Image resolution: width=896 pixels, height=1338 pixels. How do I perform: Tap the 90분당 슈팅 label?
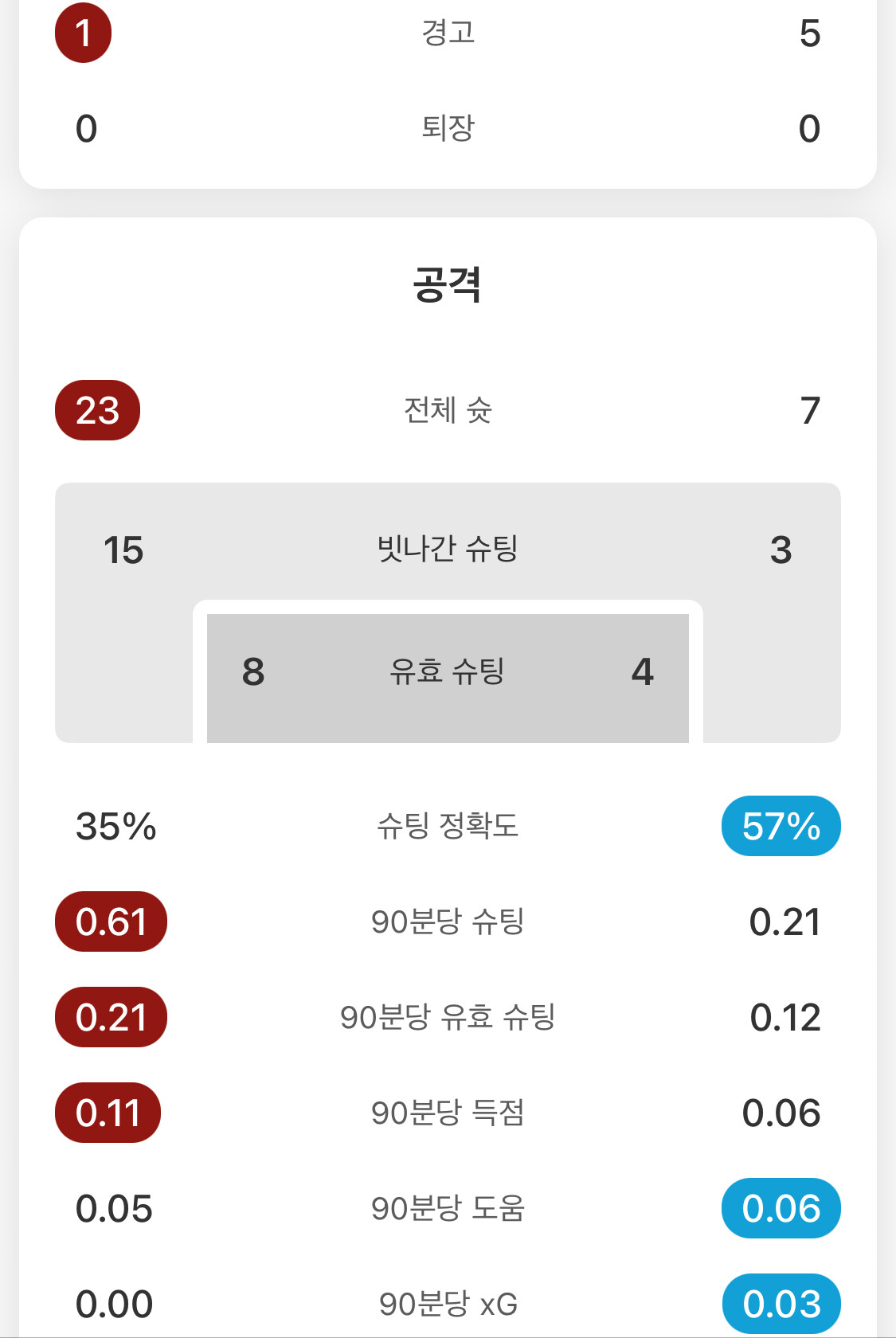click(x=448, y=921)
